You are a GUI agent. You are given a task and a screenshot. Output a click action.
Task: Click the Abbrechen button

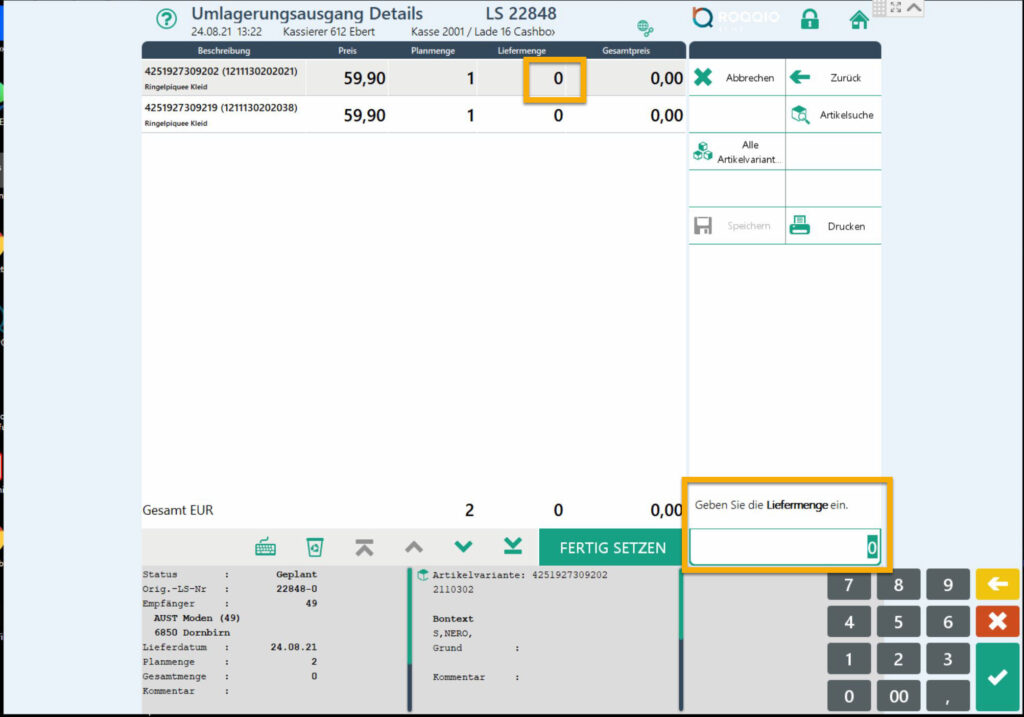[x=736, y=78]
